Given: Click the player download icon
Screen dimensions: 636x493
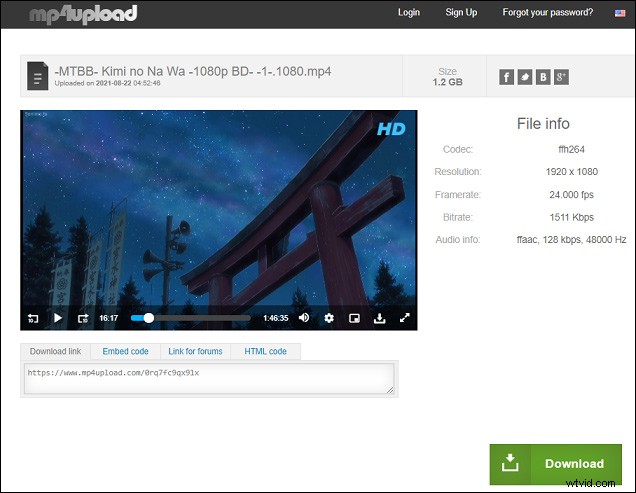Looking at the screenshot, I should (x=379, y=318).
